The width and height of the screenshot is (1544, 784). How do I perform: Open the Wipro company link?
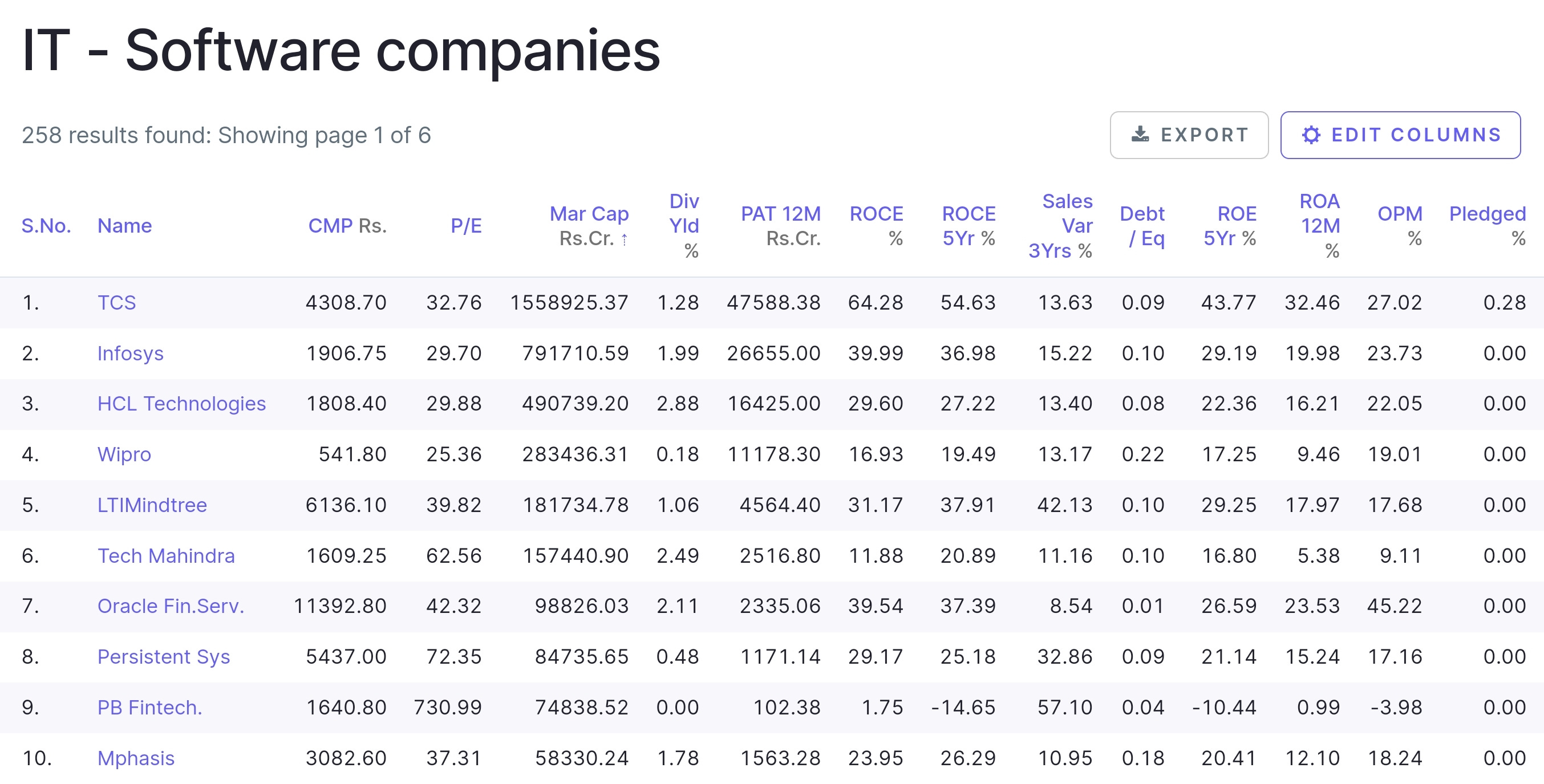point(124,454)
